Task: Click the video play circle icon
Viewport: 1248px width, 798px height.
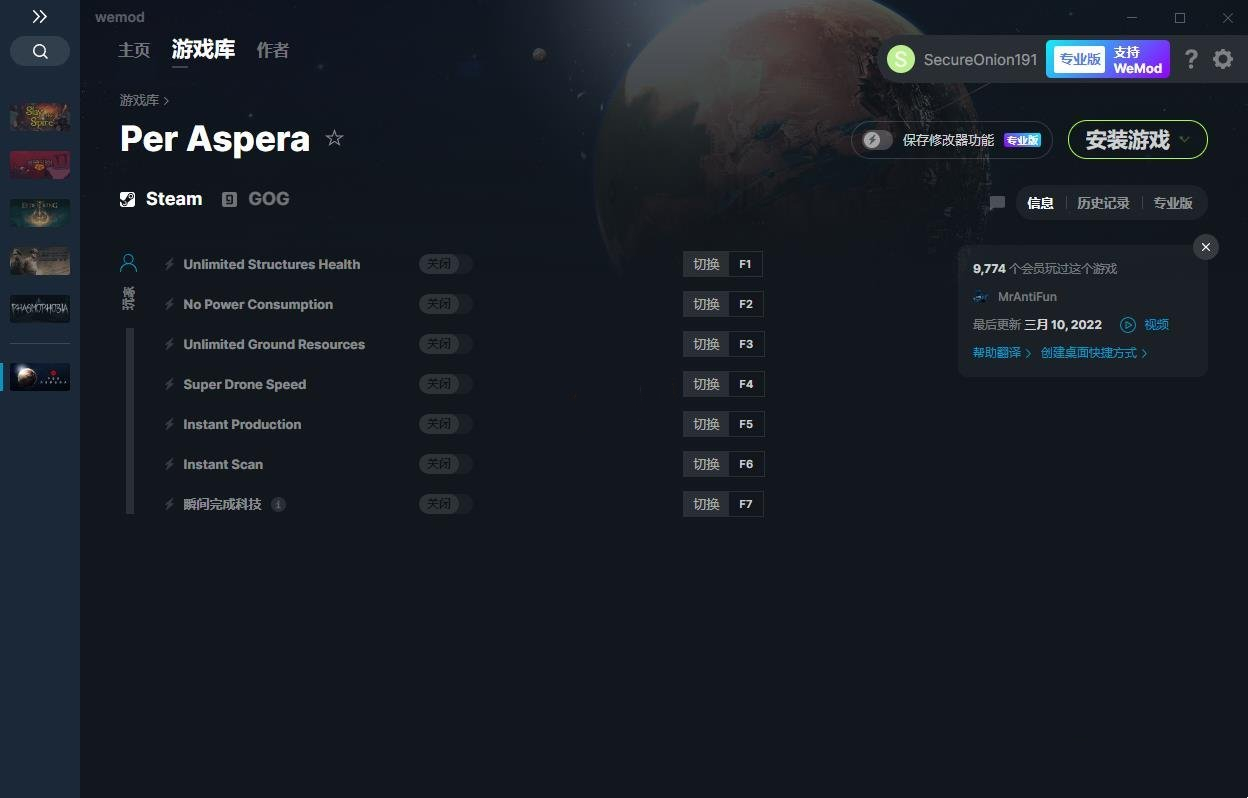Action: (1128, 325)
